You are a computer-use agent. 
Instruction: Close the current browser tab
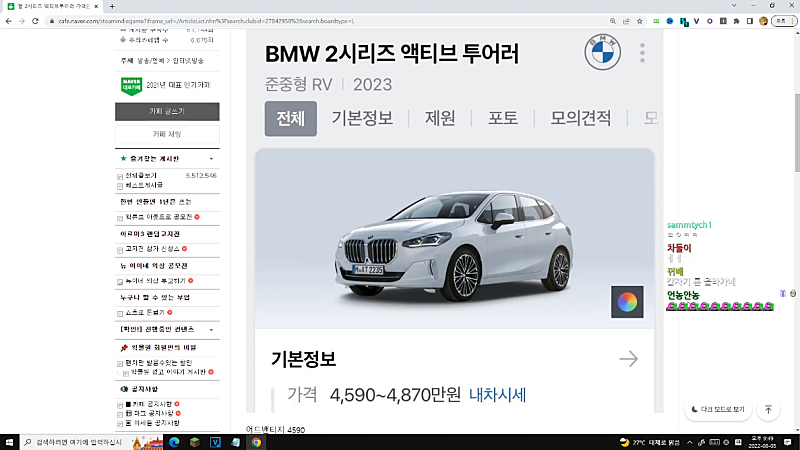(96, 6)
